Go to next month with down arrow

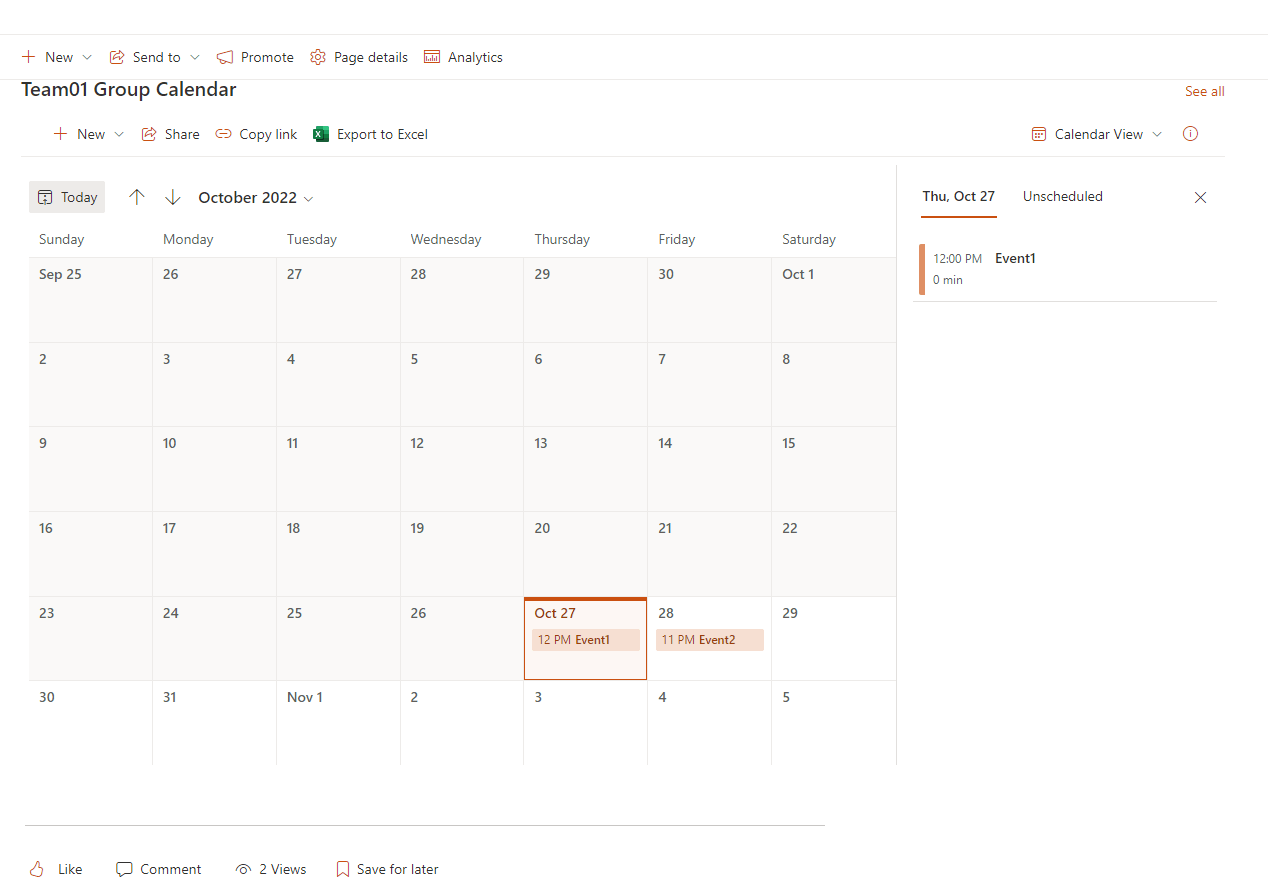173,197
